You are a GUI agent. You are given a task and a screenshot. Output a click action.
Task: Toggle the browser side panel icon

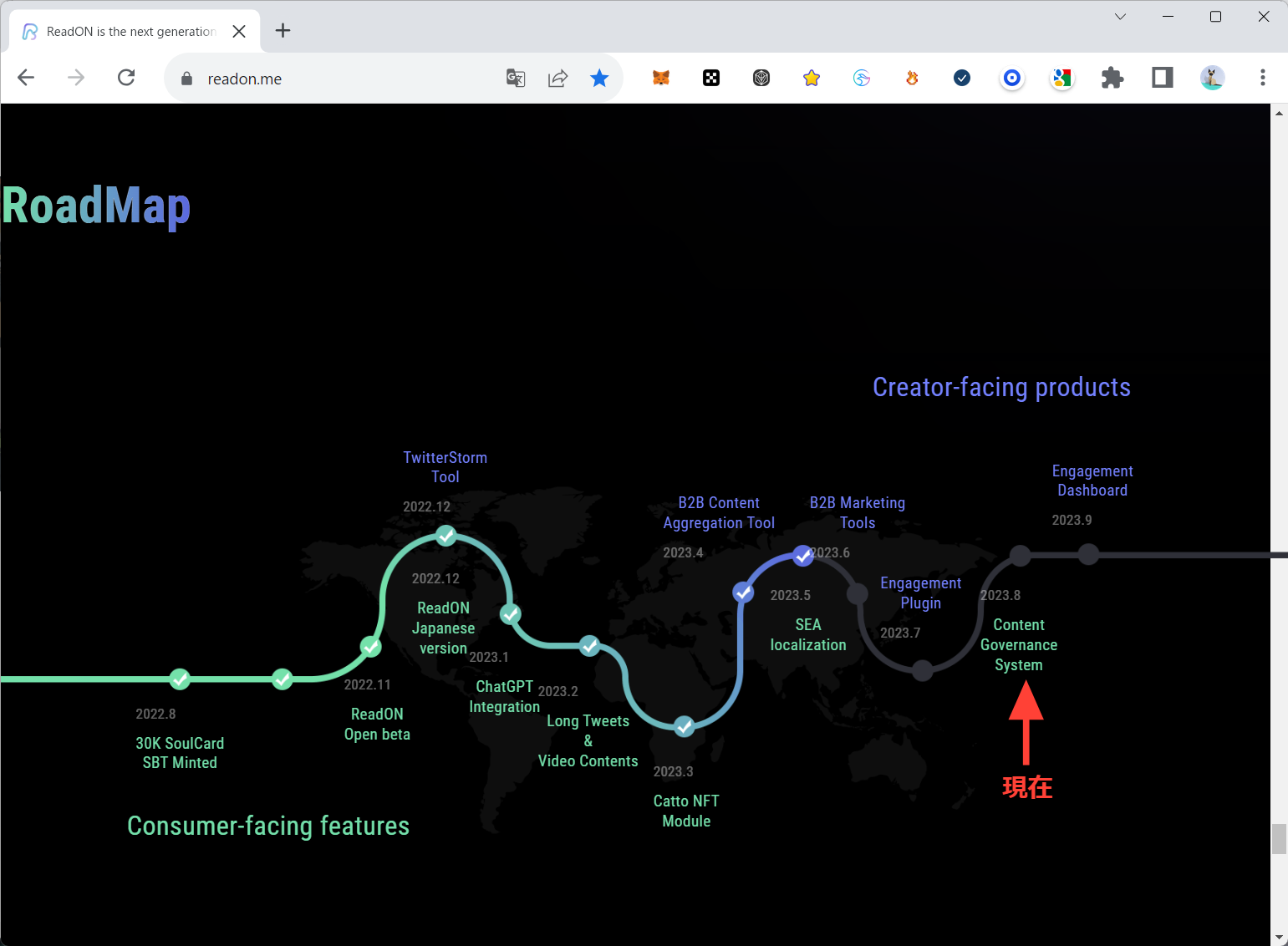tap(1162, 79)
